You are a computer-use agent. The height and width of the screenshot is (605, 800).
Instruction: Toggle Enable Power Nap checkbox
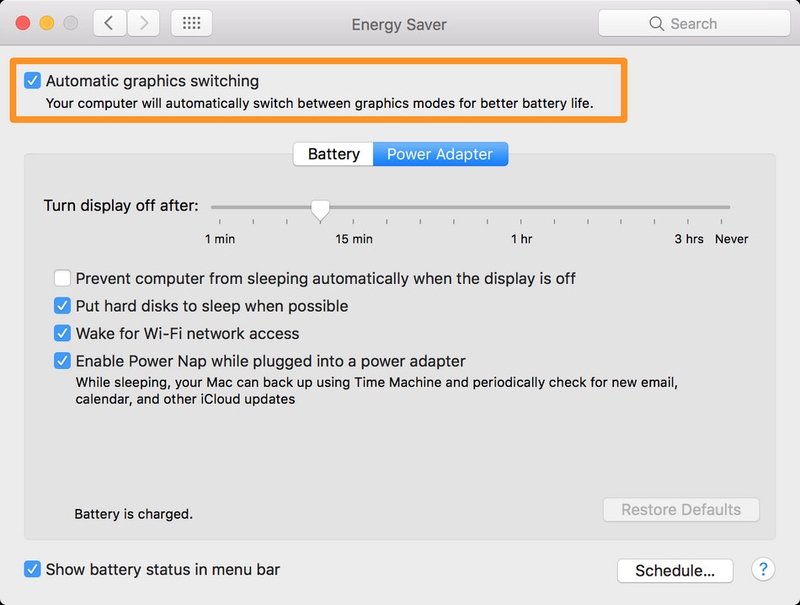tap(63, 361)
